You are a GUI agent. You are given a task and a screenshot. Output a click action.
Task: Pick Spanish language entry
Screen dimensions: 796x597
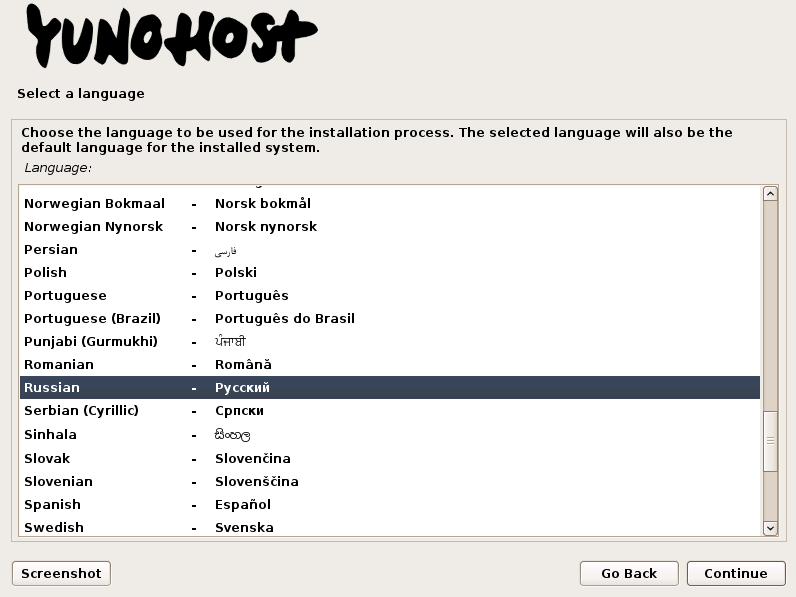[x=389, y=505]
